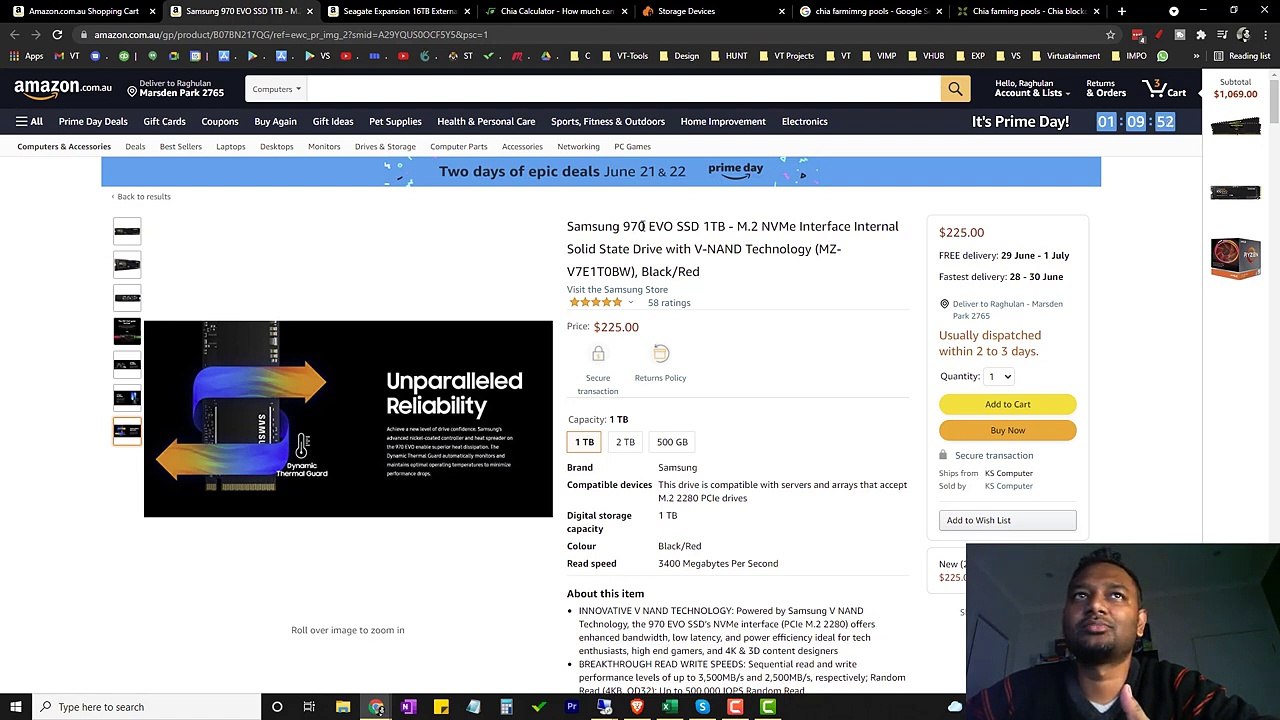Open OneNote from the taskbar
1280x720 pixels.
408,707
